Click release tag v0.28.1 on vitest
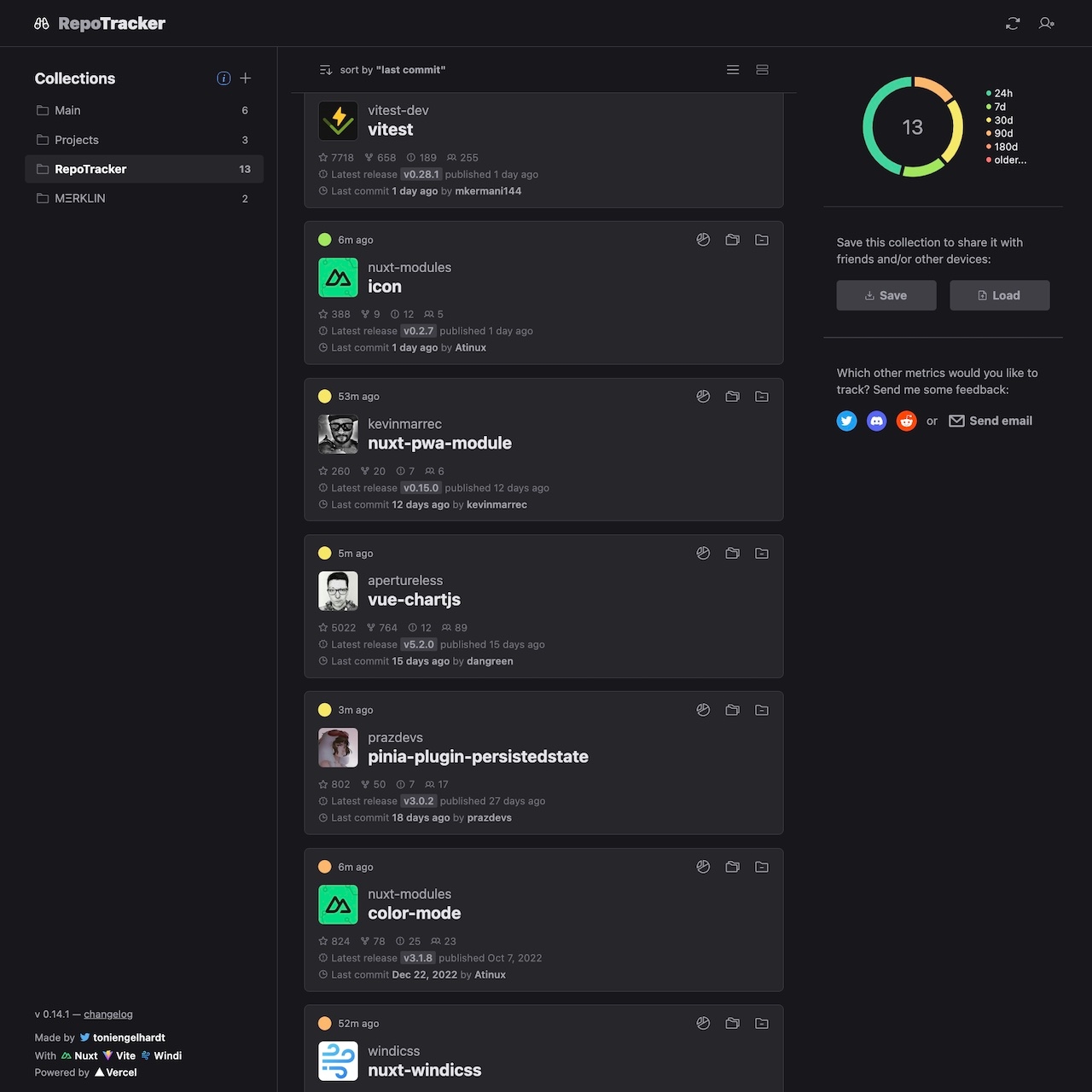The width and height of the screenshot is (1092, 1092). tap(421, 174)
